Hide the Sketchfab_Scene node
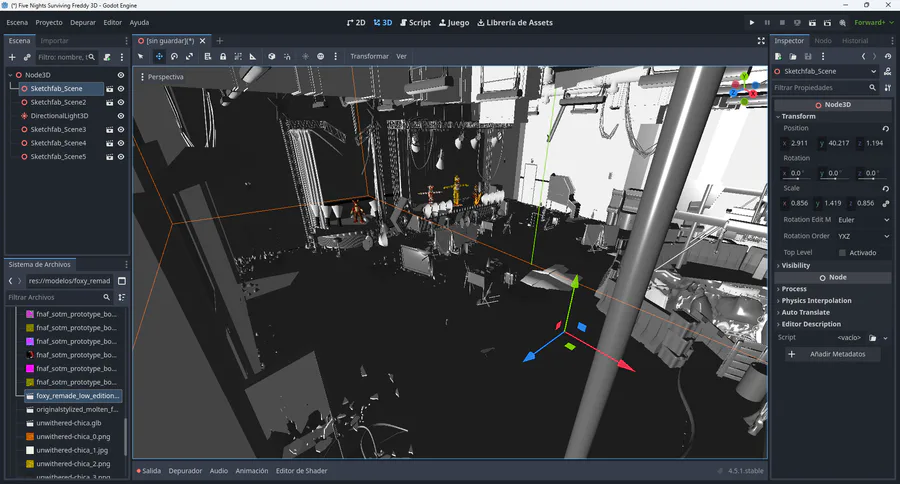The height and width of the screenshot is (484, 900). (121, 89)
